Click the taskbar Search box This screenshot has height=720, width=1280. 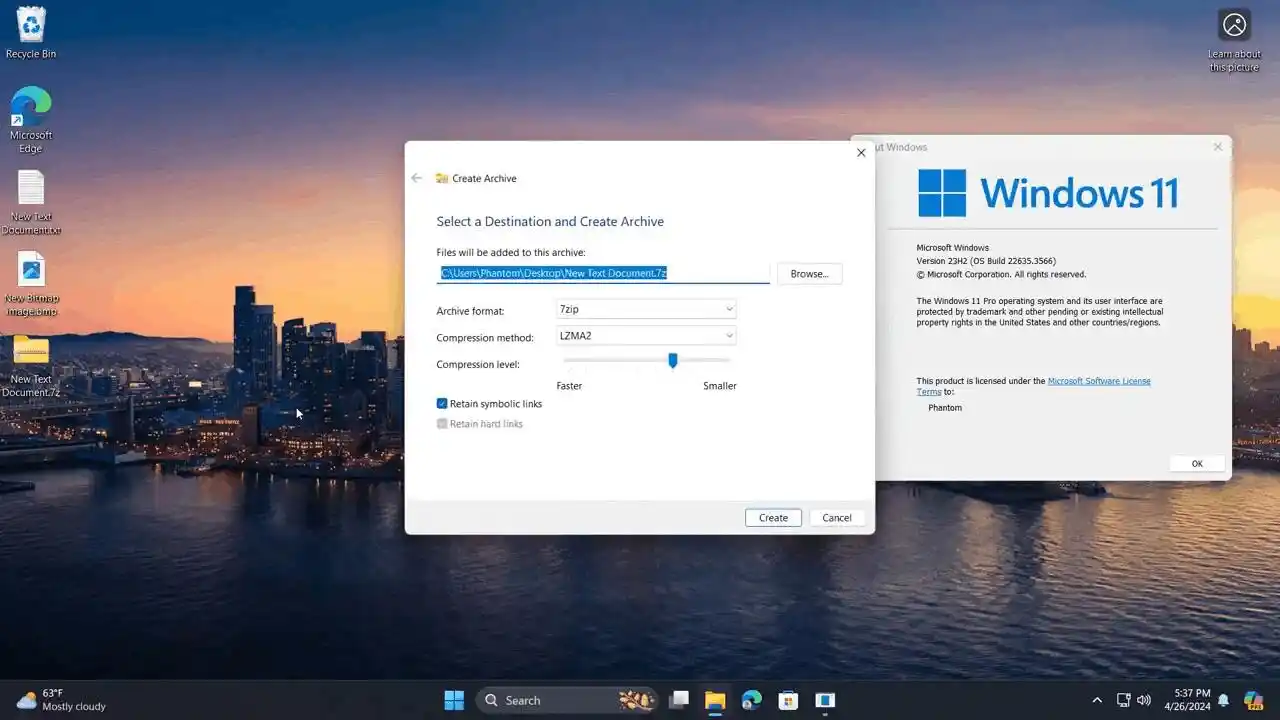tap(567, 700)
